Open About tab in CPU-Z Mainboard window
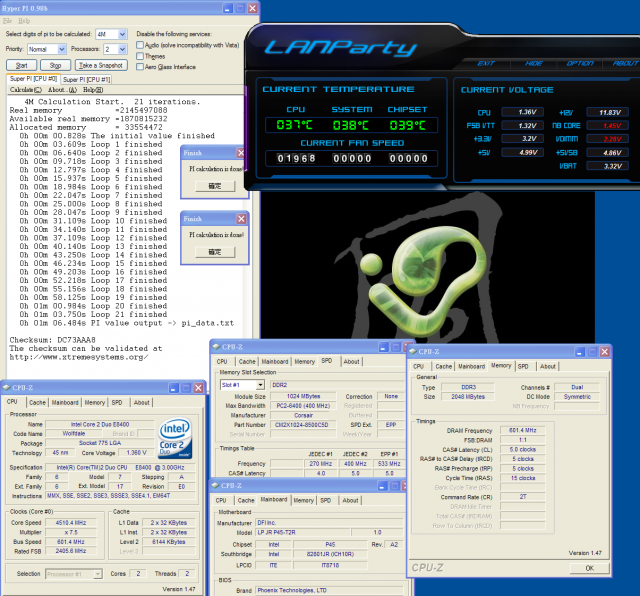 click(350, 500)
